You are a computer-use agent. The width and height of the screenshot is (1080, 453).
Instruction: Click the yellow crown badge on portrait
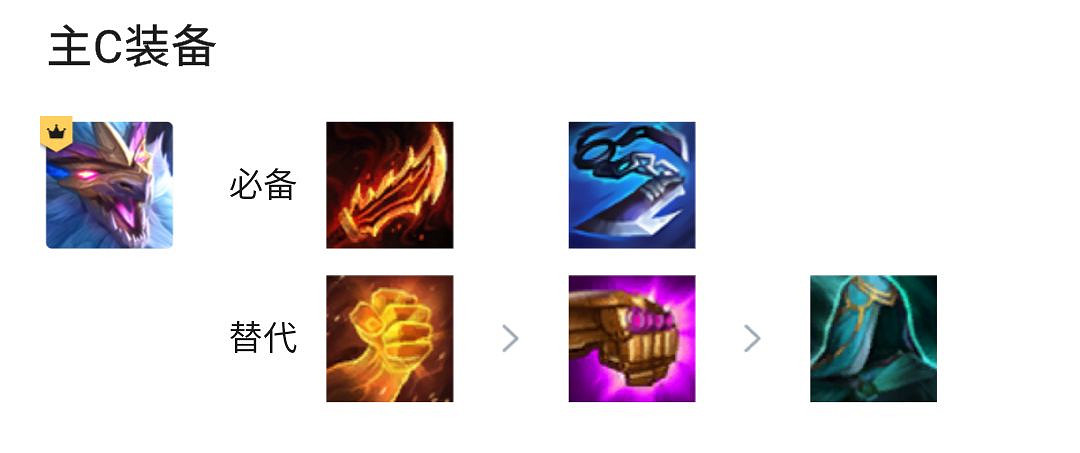point(56,132)
